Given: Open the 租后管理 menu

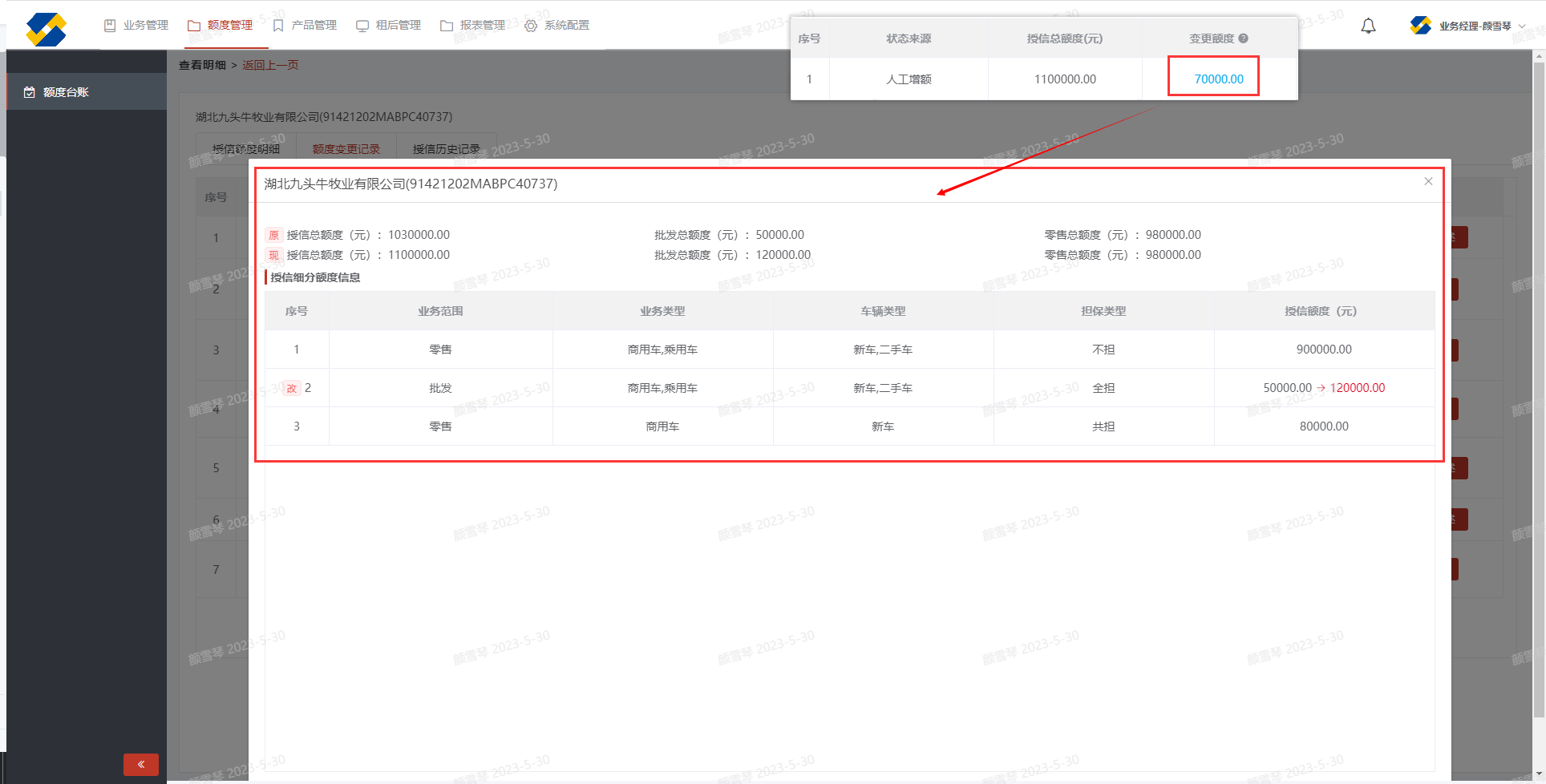Looking at the screenshot, I should tap(389, 26).
